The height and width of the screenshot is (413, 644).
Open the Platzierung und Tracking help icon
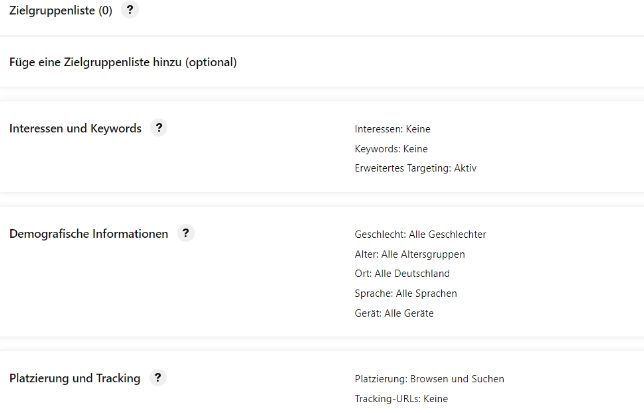click(158, 378)
